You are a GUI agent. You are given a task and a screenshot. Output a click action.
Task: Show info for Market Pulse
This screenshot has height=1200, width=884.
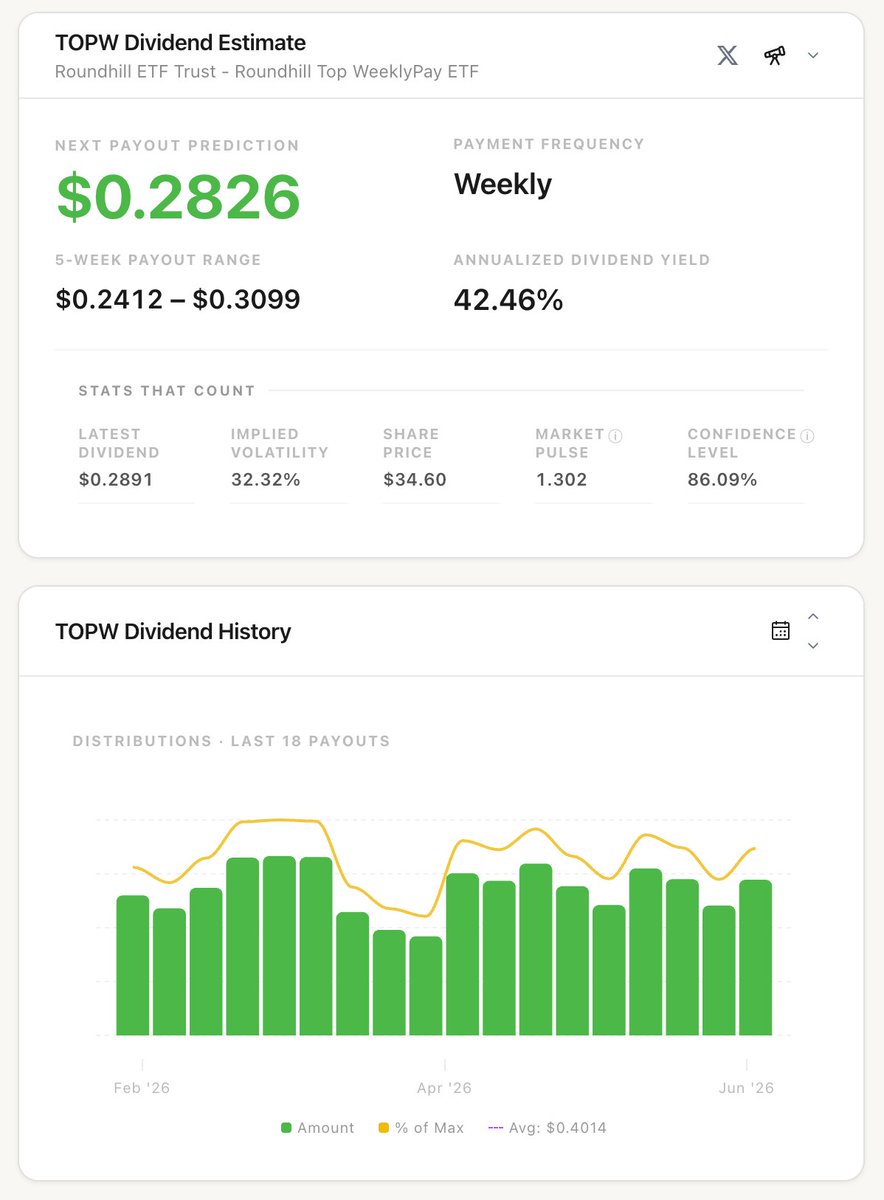point(616,436)
